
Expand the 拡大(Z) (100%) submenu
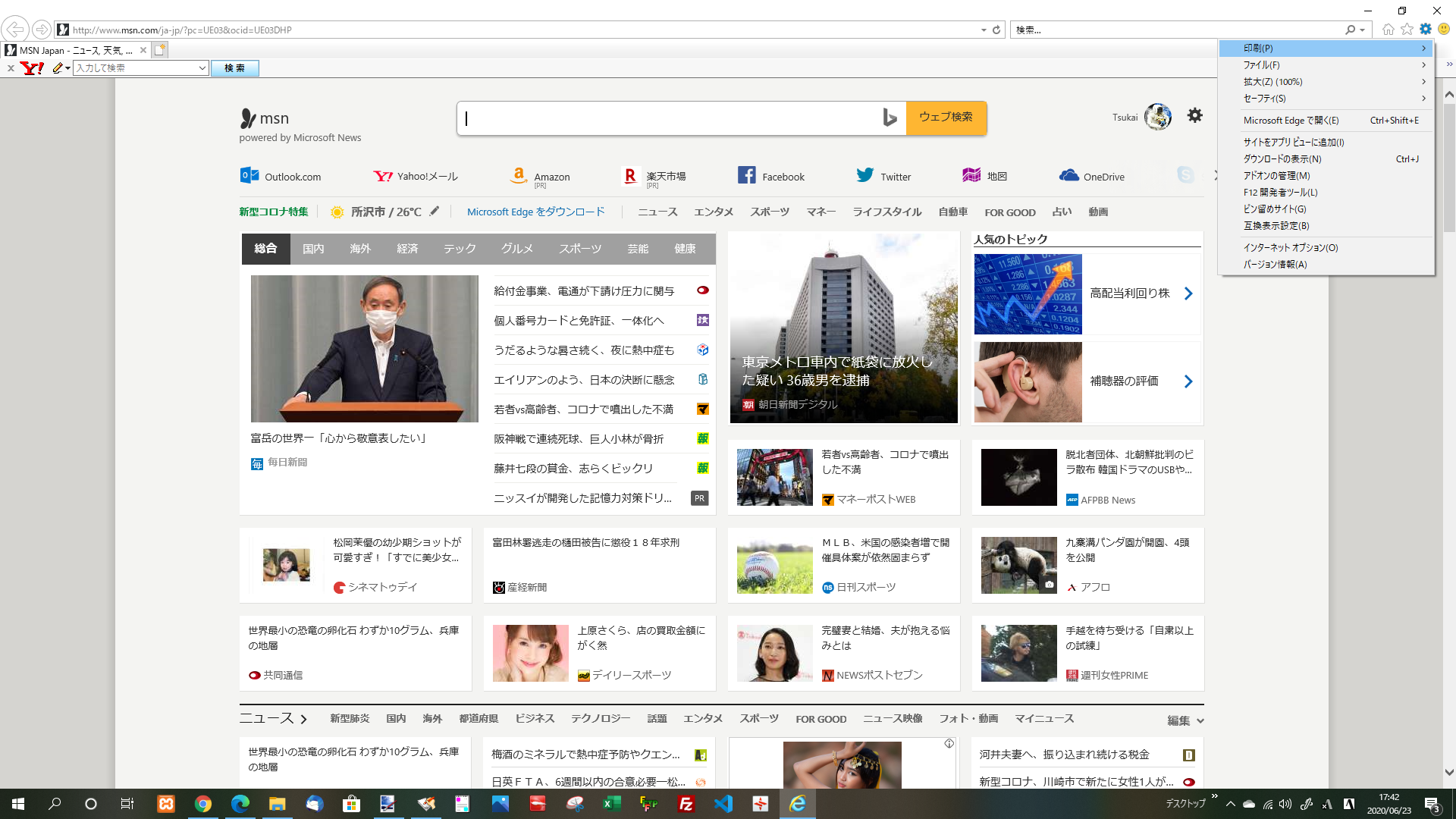[x=1325, y=81]
